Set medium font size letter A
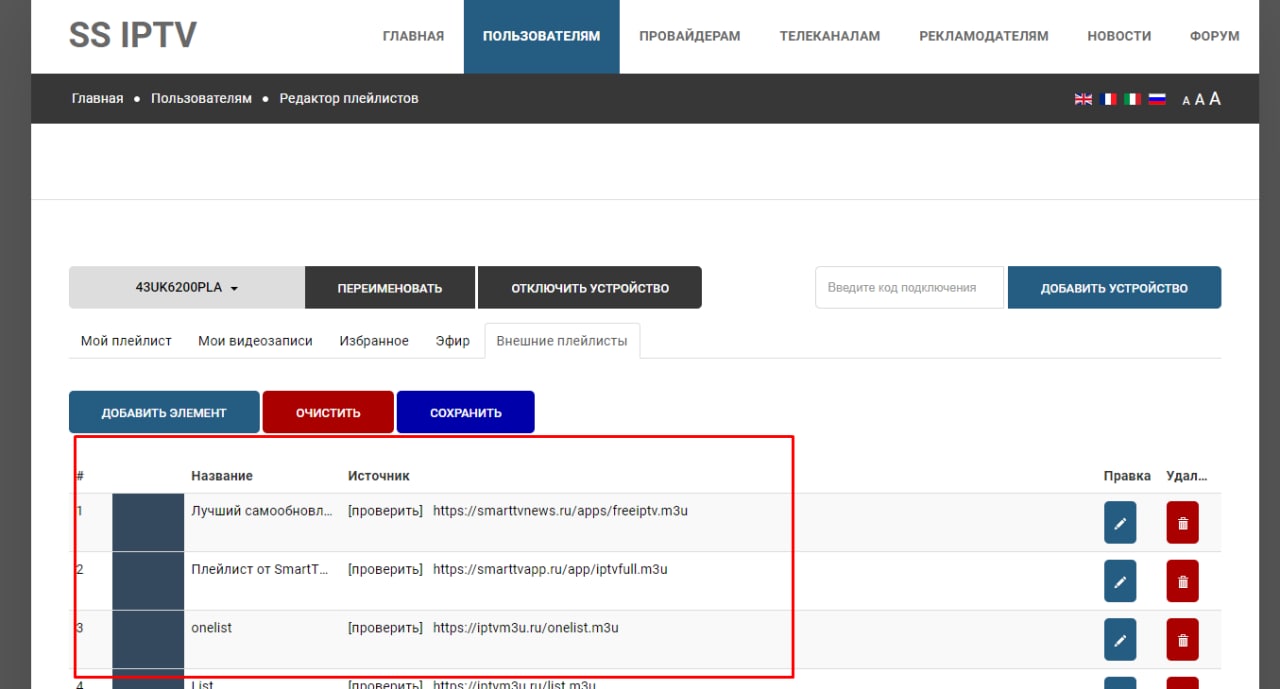Screen dimensions: 1280x689 pyautogui.click(x=1200, y=99)
